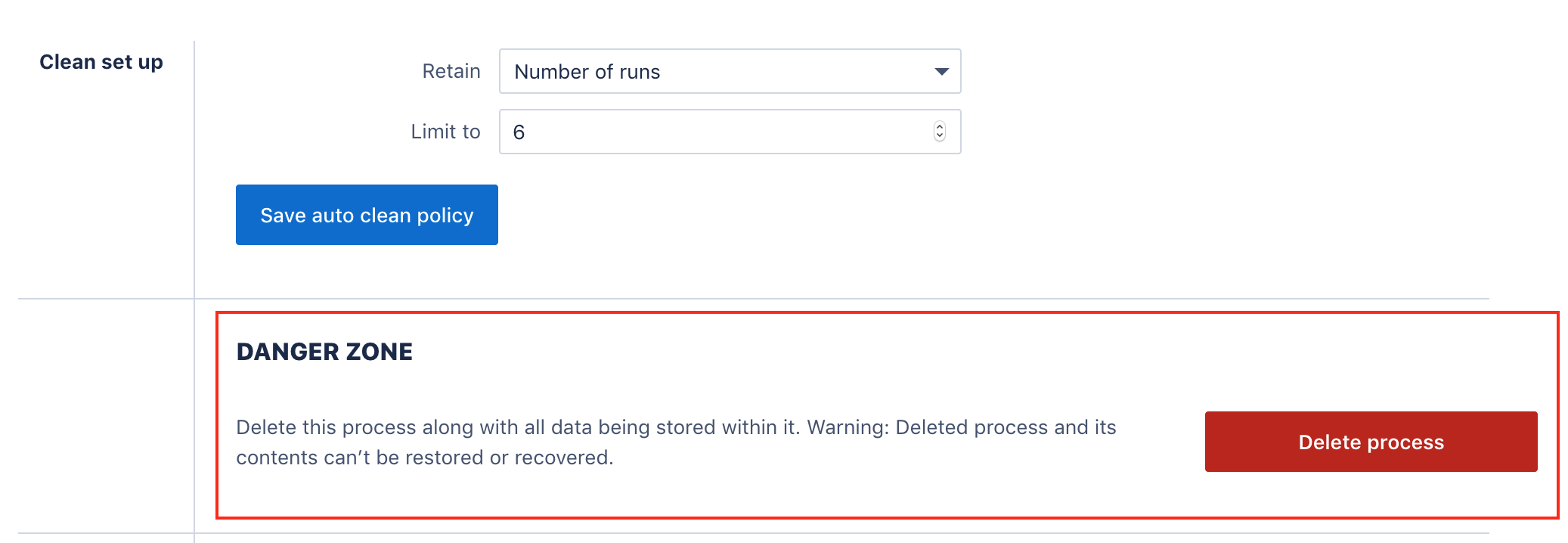Click the Number of runs combo box

728,71
